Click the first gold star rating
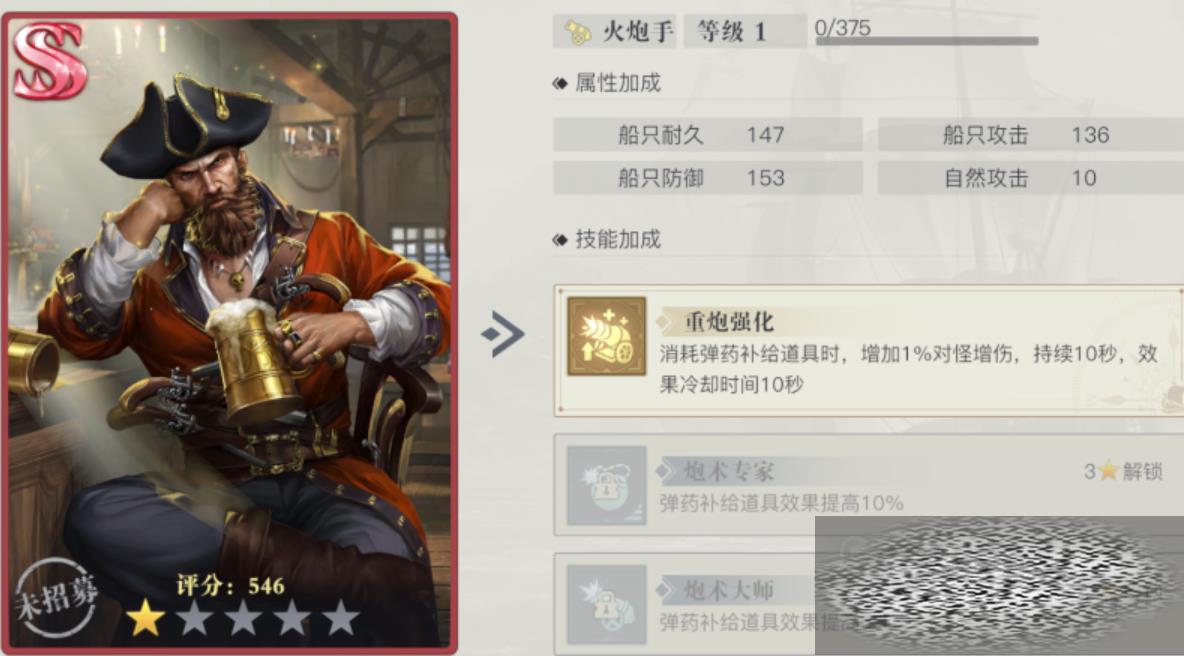This screenshot has height=656, width=1184. (146, 618)
